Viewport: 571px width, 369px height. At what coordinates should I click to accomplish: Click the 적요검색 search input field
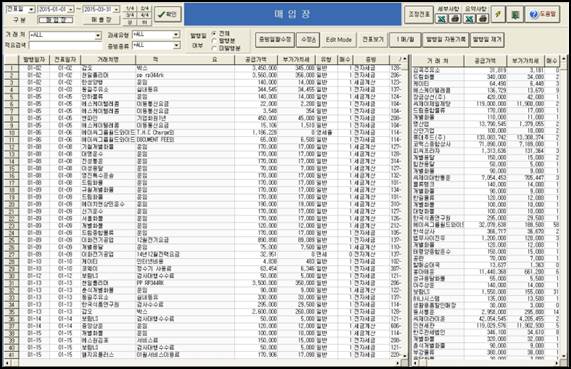click(x=66, y=46)
